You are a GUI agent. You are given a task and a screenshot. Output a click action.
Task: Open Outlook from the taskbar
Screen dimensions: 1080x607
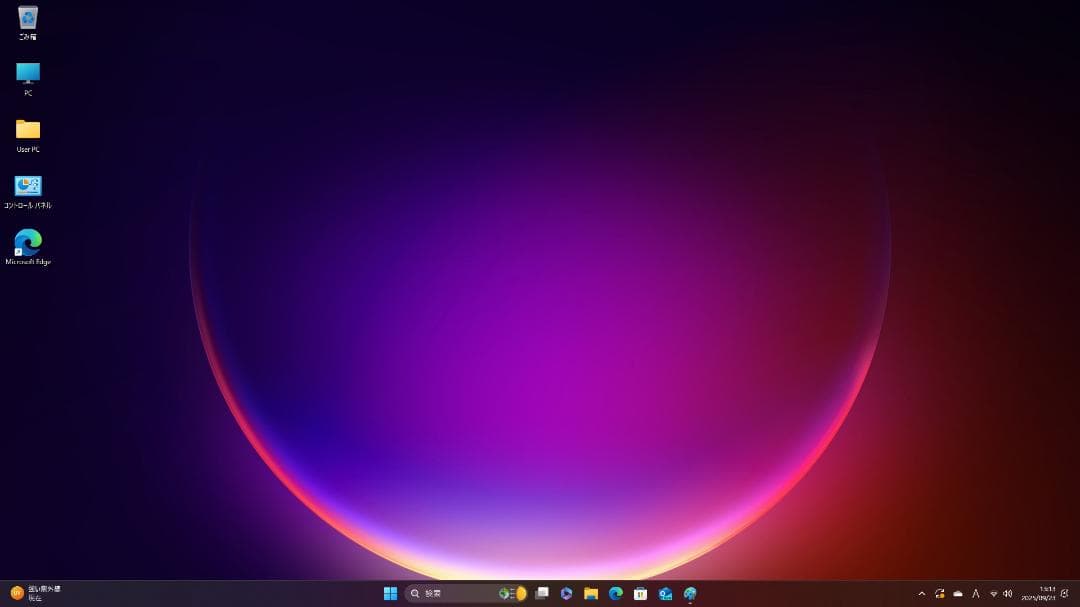click(x=664, y=592)
